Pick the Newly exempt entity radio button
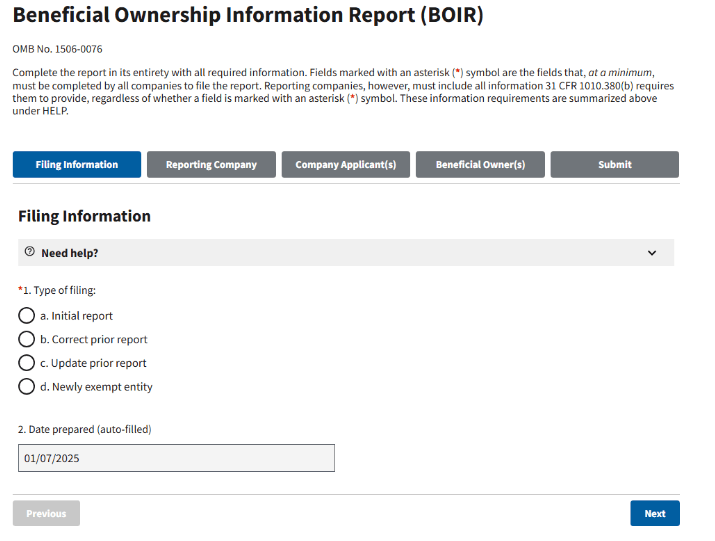This screenshot has width=715, height=541. (27, 387)
